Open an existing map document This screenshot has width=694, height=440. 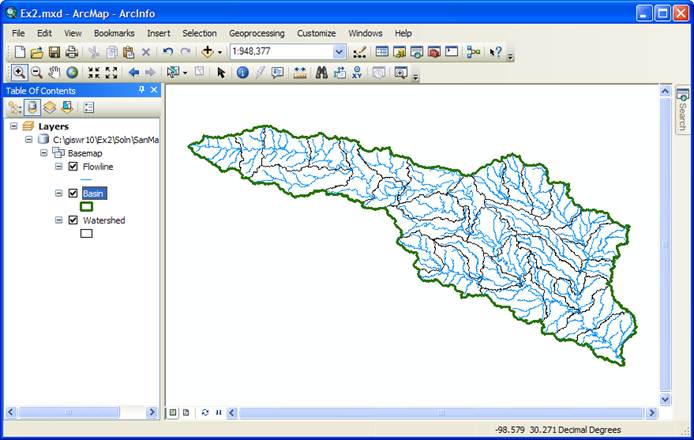[x=37, y=52]
